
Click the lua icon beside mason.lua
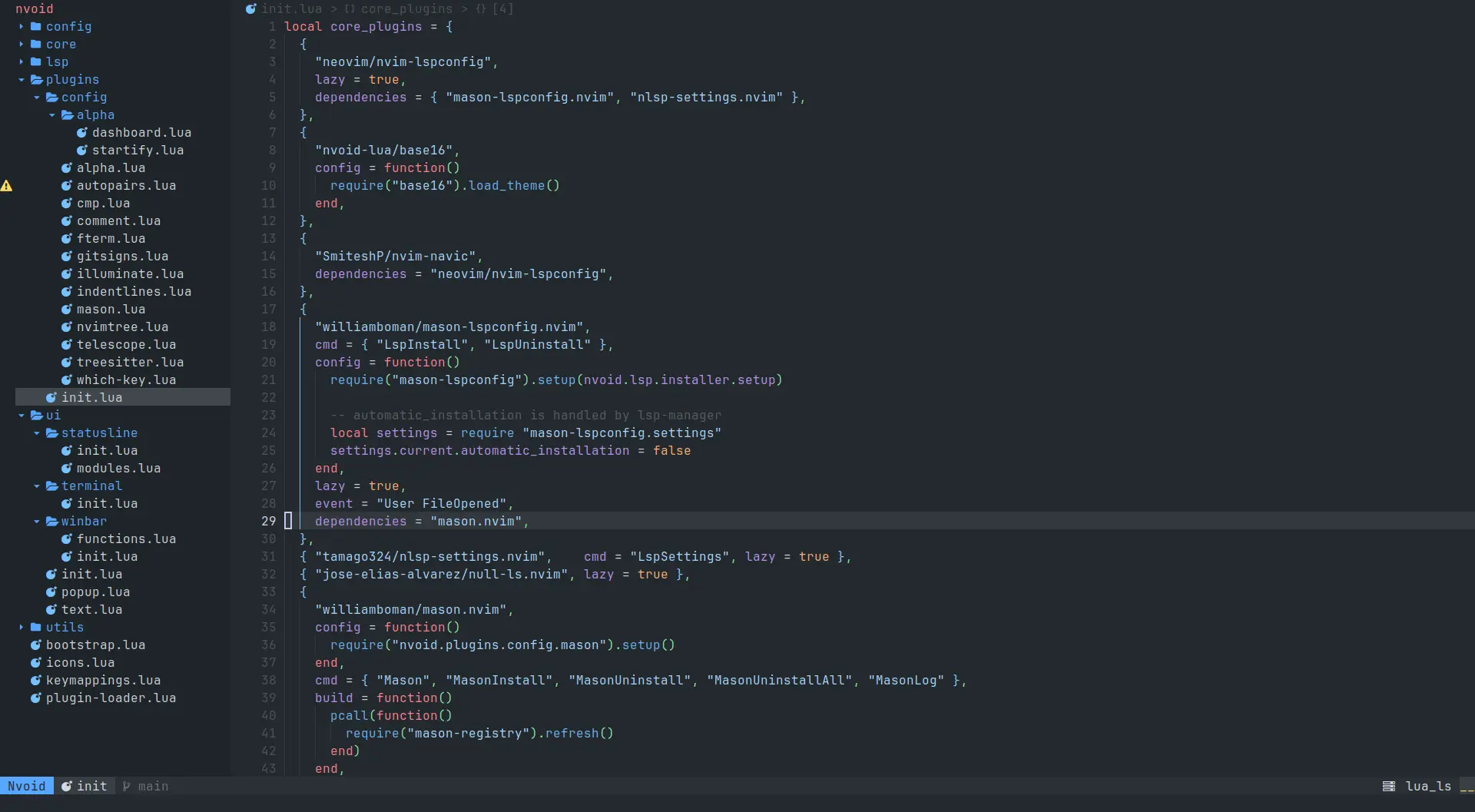tap(67, 310)
